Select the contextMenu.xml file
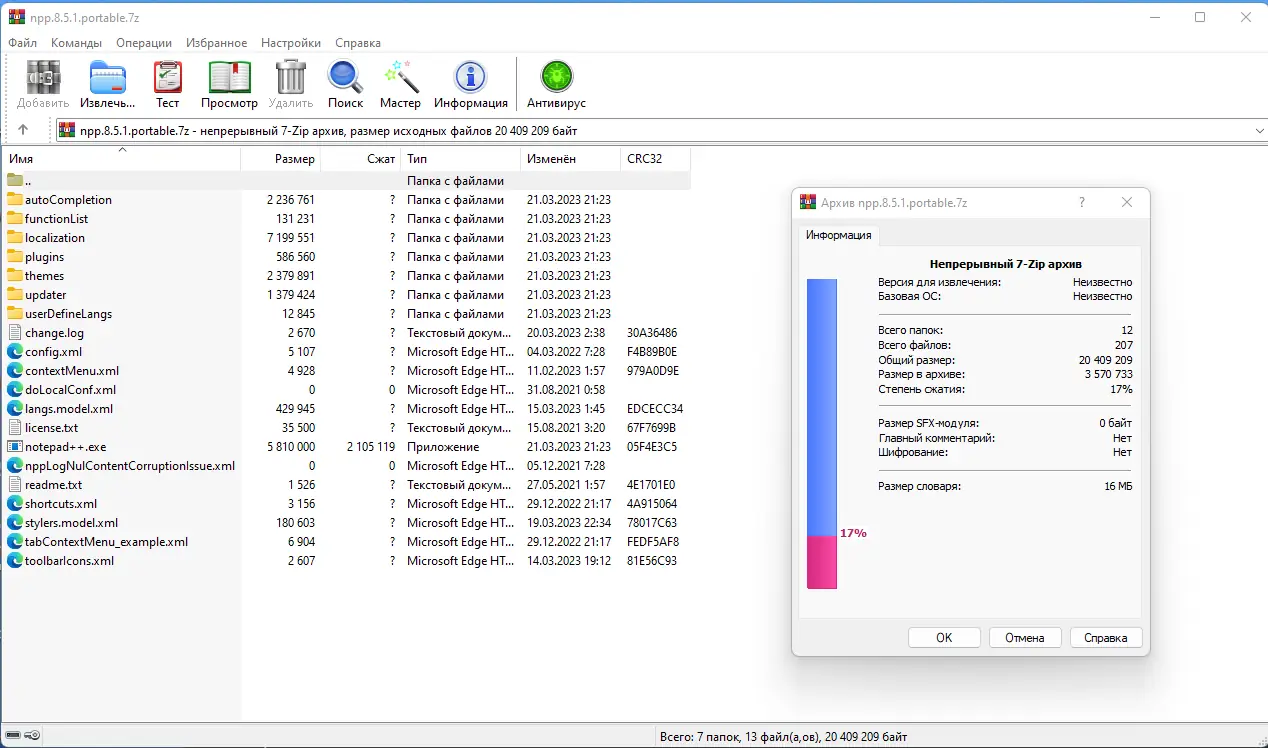Viewport: 1268px width, 748px height. pyautogui.click(x=72, y=370)
